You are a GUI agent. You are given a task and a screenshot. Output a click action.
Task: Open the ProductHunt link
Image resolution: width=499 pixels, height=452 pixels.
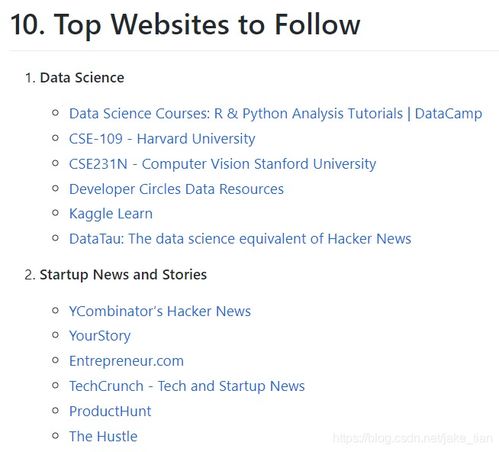click(110, 411)
